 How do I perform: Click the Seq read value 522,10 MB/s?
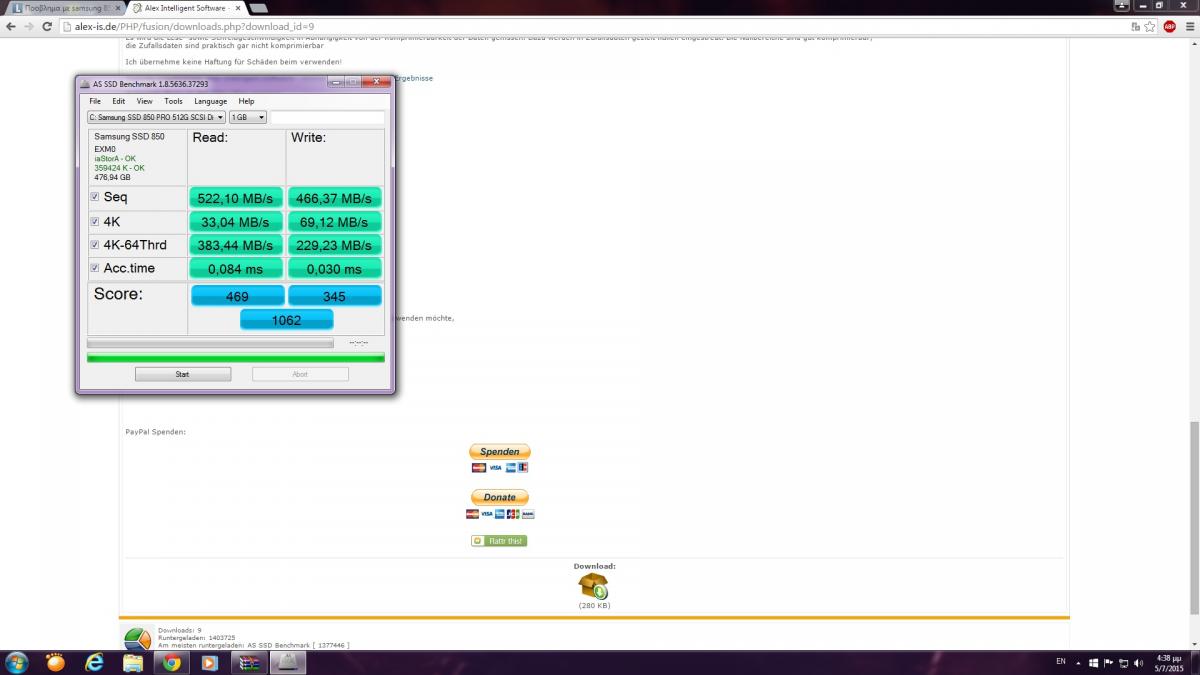[x=237, y=198]
